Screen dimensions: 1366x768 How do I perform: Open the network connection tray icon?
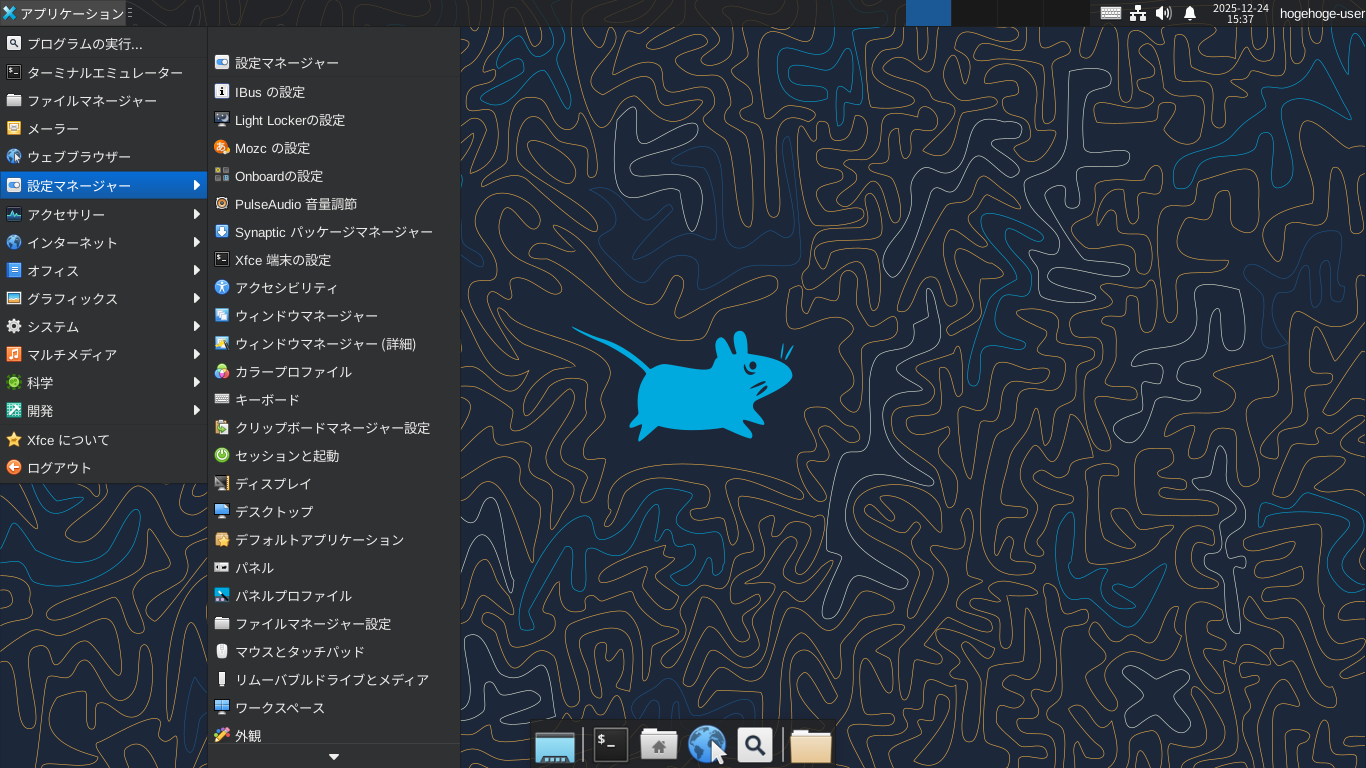(1138, 13)
